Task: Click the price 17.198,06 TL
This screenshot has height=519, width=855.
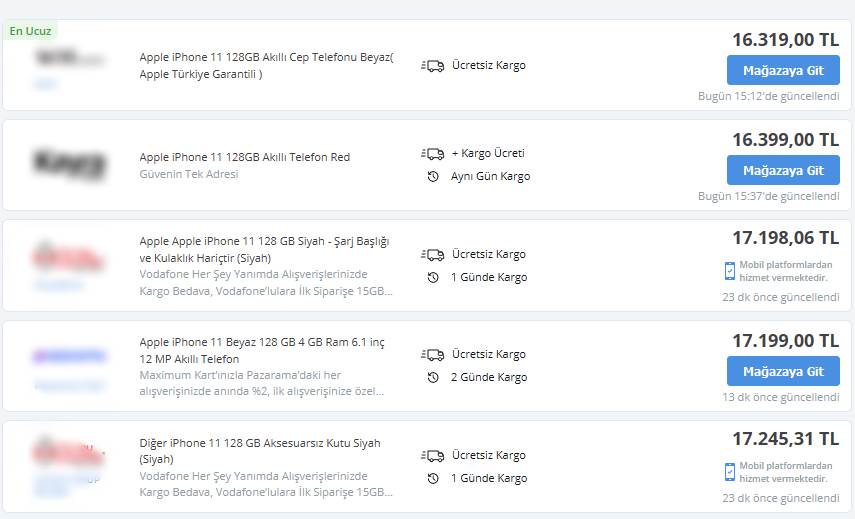Action: click(785, 238)
